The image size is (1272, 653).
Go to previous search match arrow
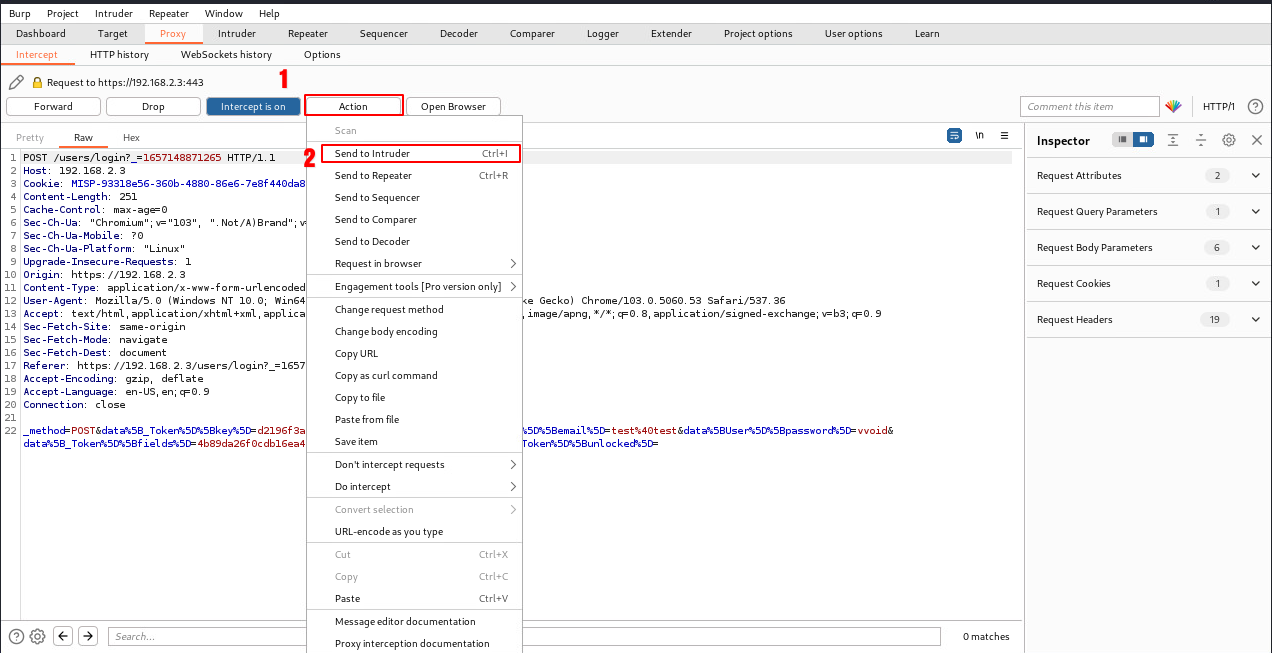[x=63, y=636]
